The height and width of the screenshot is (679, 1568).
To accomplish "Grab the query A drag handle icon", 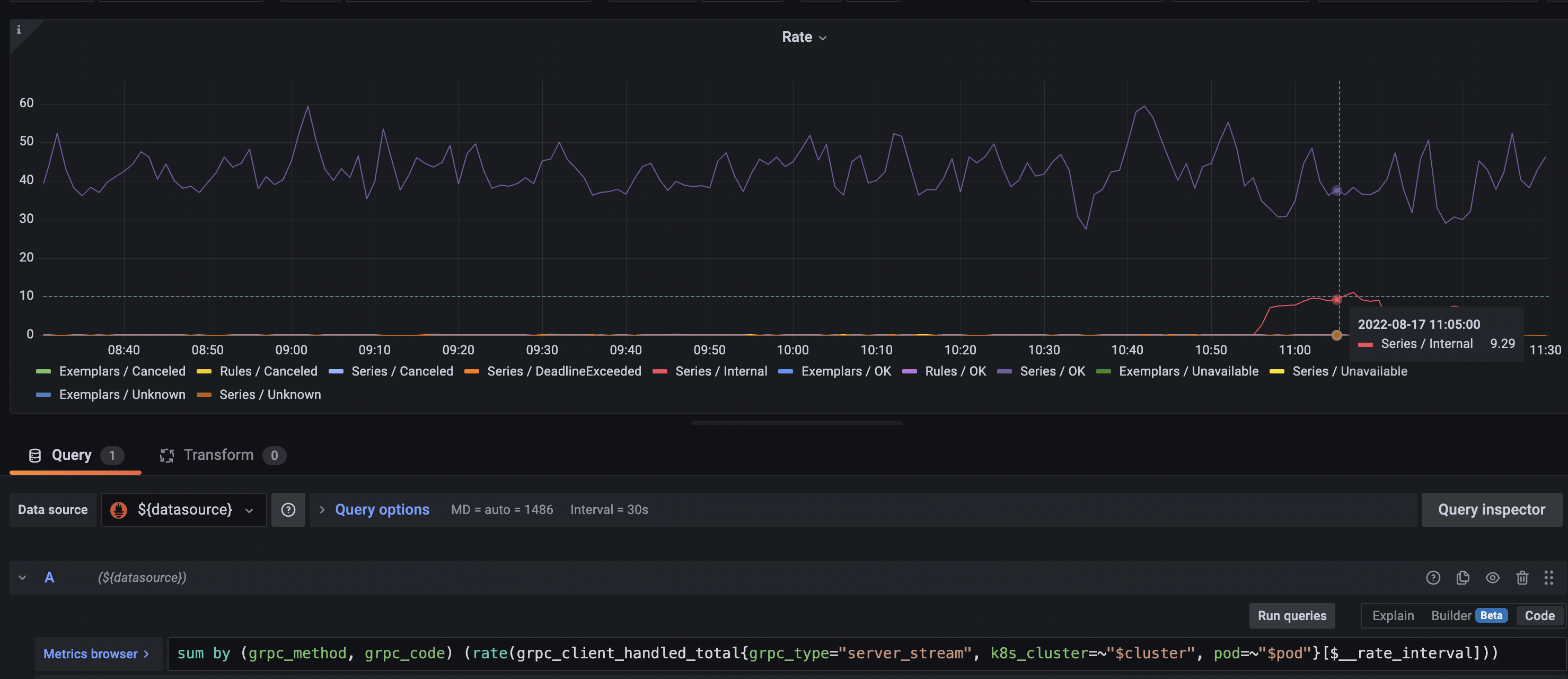I will [1548, 578].
